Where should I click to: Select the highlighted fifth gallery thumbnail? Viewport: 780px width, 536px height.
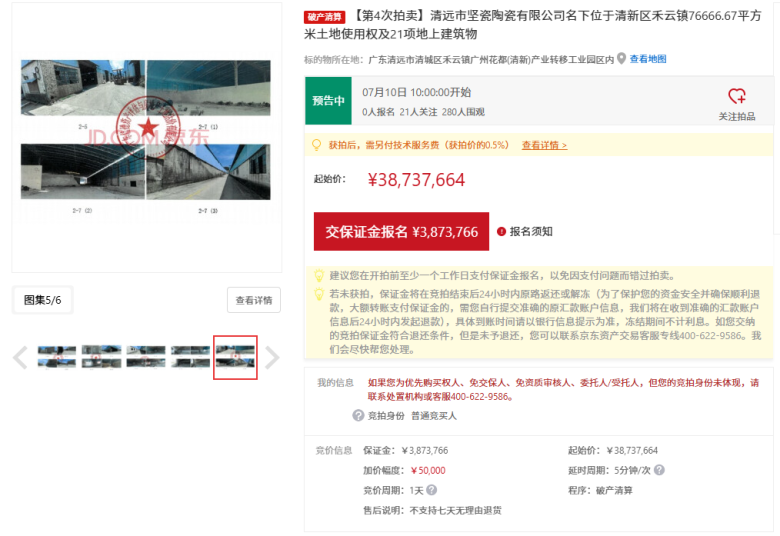click(235, 357)
